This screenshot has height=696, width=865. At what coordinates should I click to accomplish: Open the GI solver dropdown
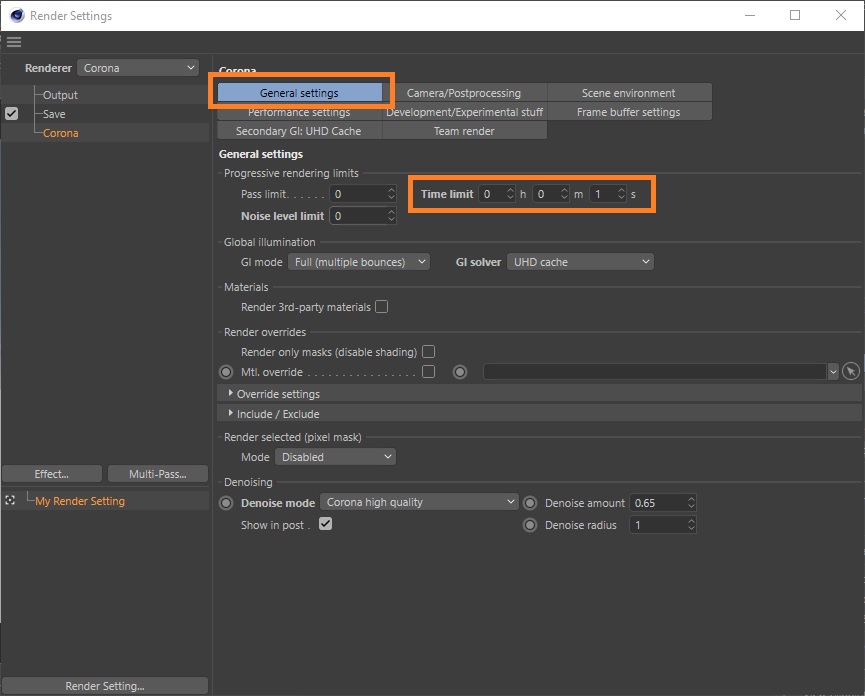pyautogui.click(x=580, y=262)
